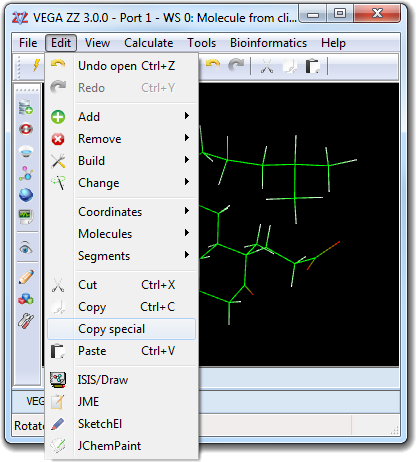Click the blue sphere surface sidebar icon
416x462 pixels.
pyautogui.click(x=26, y=195)
